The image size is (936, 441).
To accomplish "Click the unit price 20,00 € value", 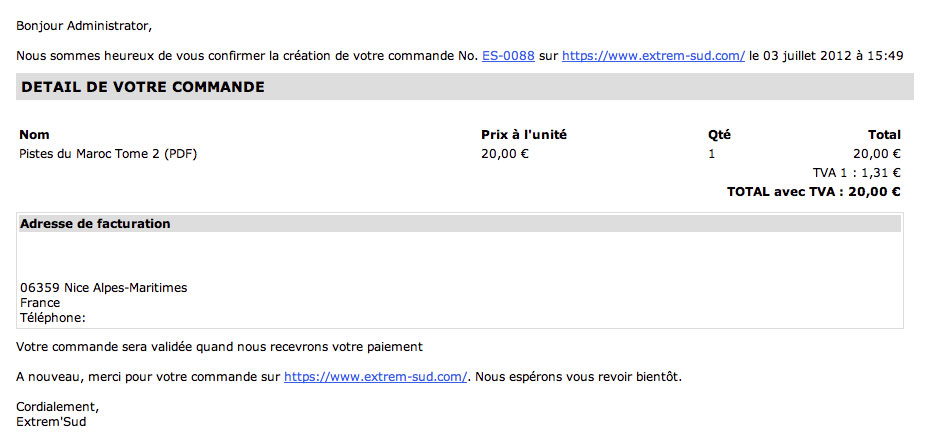I will click(505, 154).
